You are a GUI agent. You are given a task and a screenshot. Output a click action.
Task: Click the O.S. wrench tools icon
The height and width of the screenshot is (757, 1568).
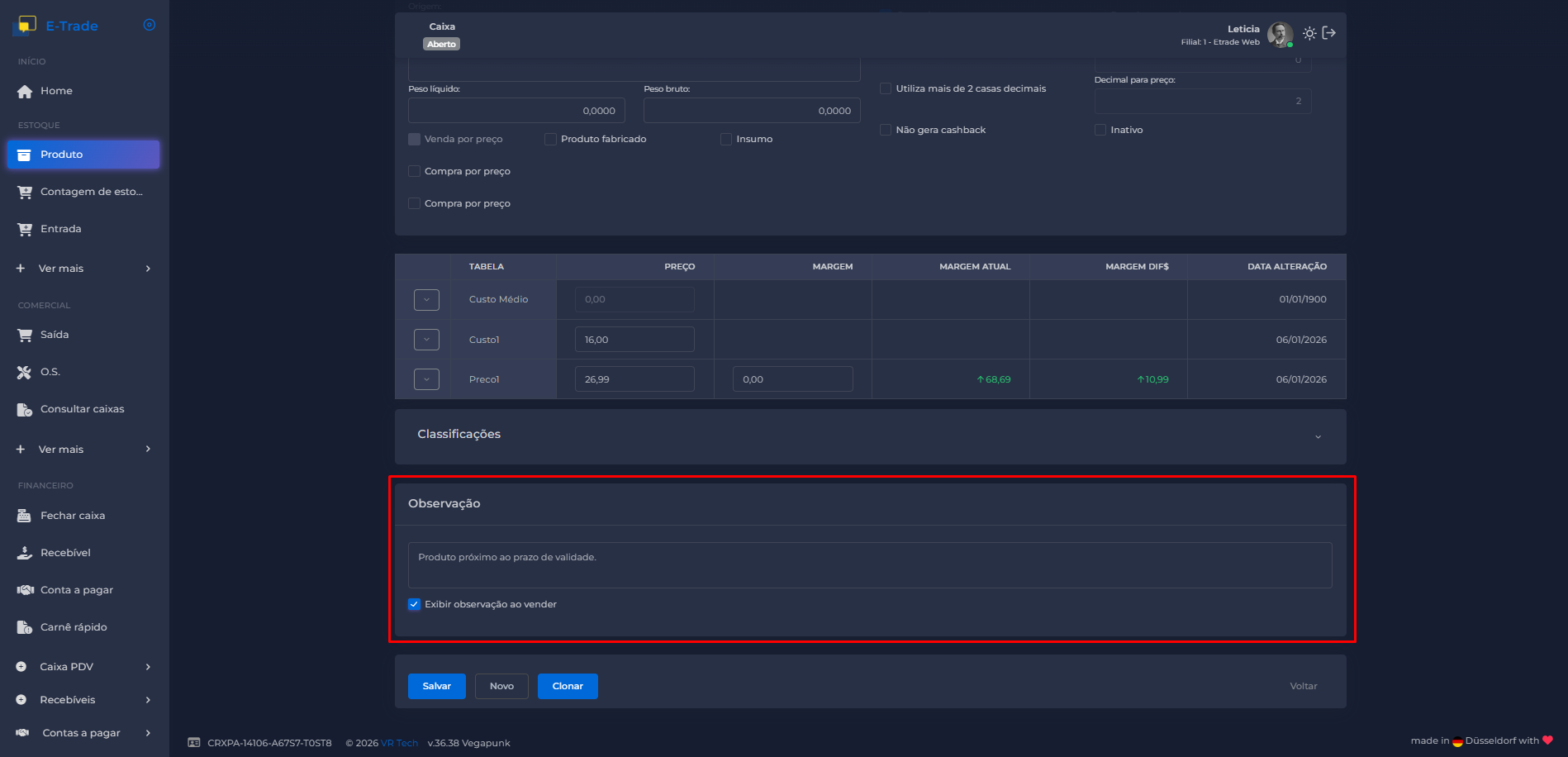(x=24, y=372)
